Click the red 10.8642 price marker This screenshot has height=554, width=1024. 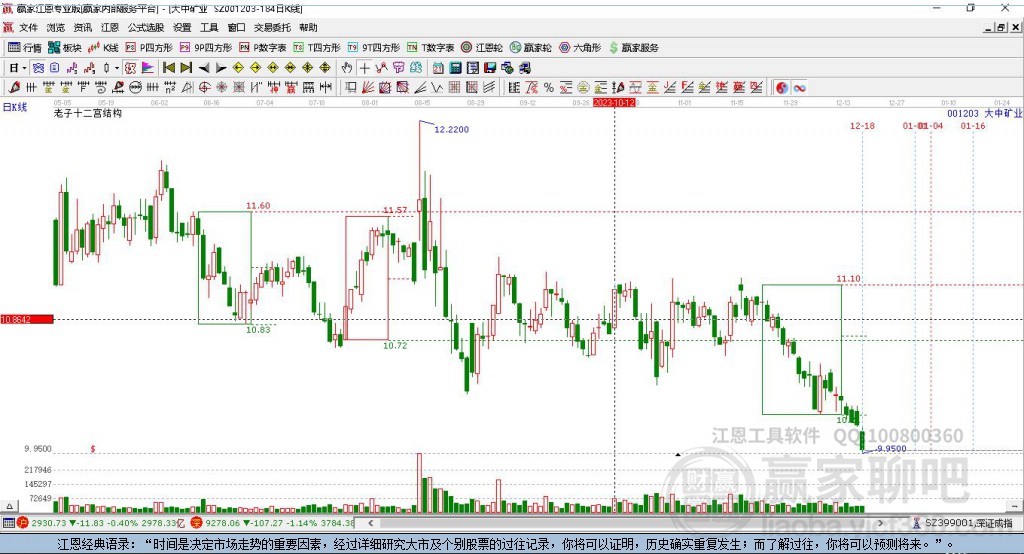[x=27, y=319]
